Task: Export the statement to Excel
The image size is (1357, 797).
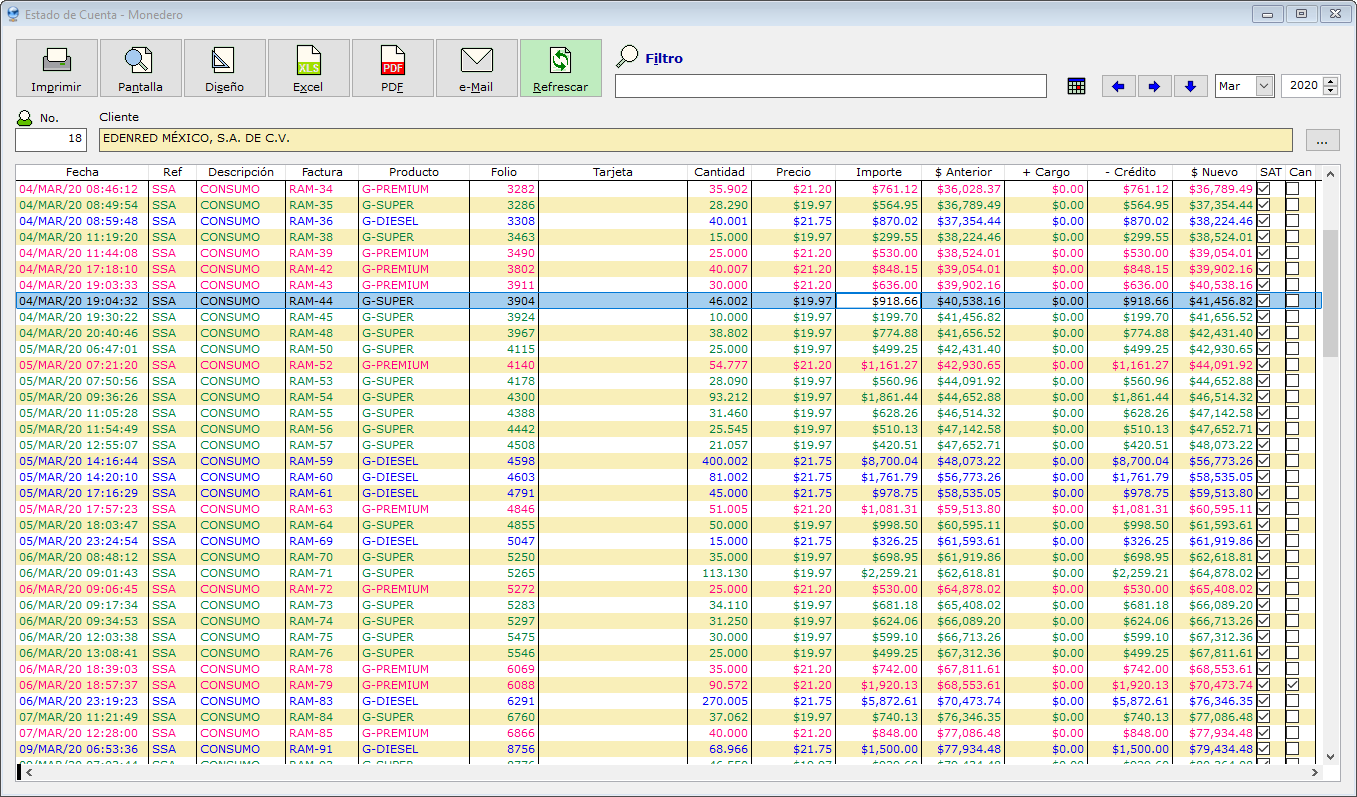Action: [x=308, y=67]
